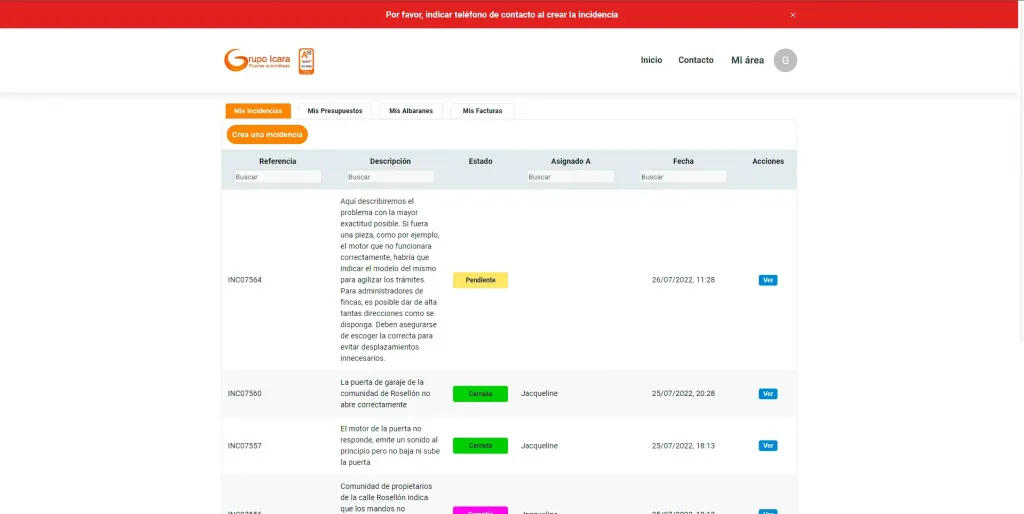Click the Grupo Icara logo
The image size is (1024, 514).
[257, 61]
